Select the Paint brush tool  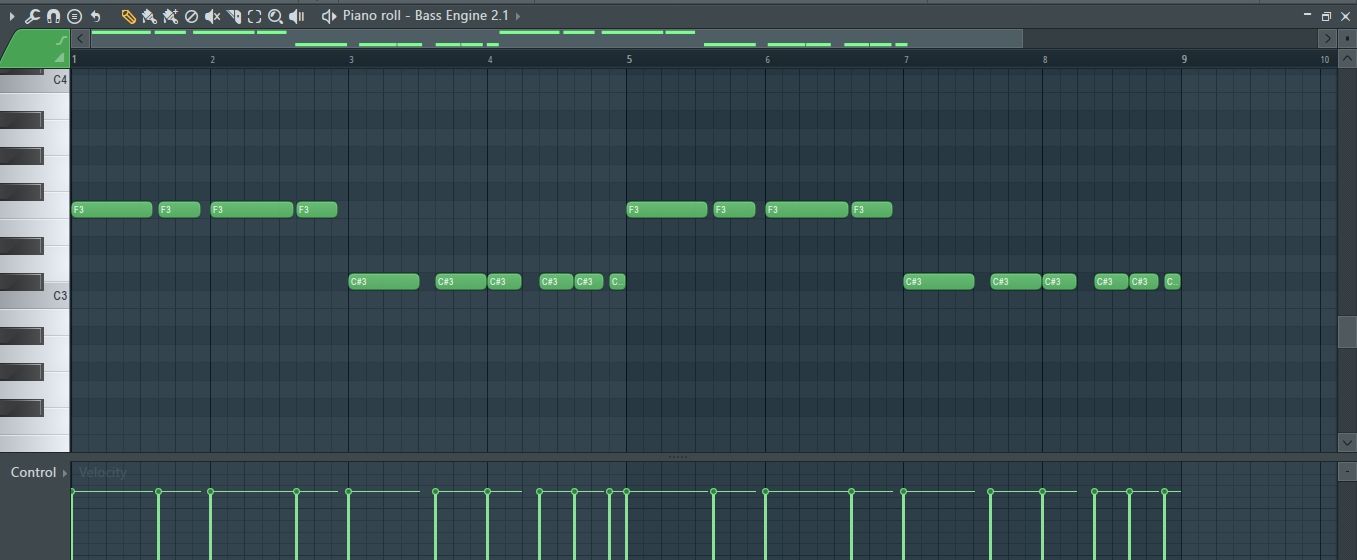[149, 16]
